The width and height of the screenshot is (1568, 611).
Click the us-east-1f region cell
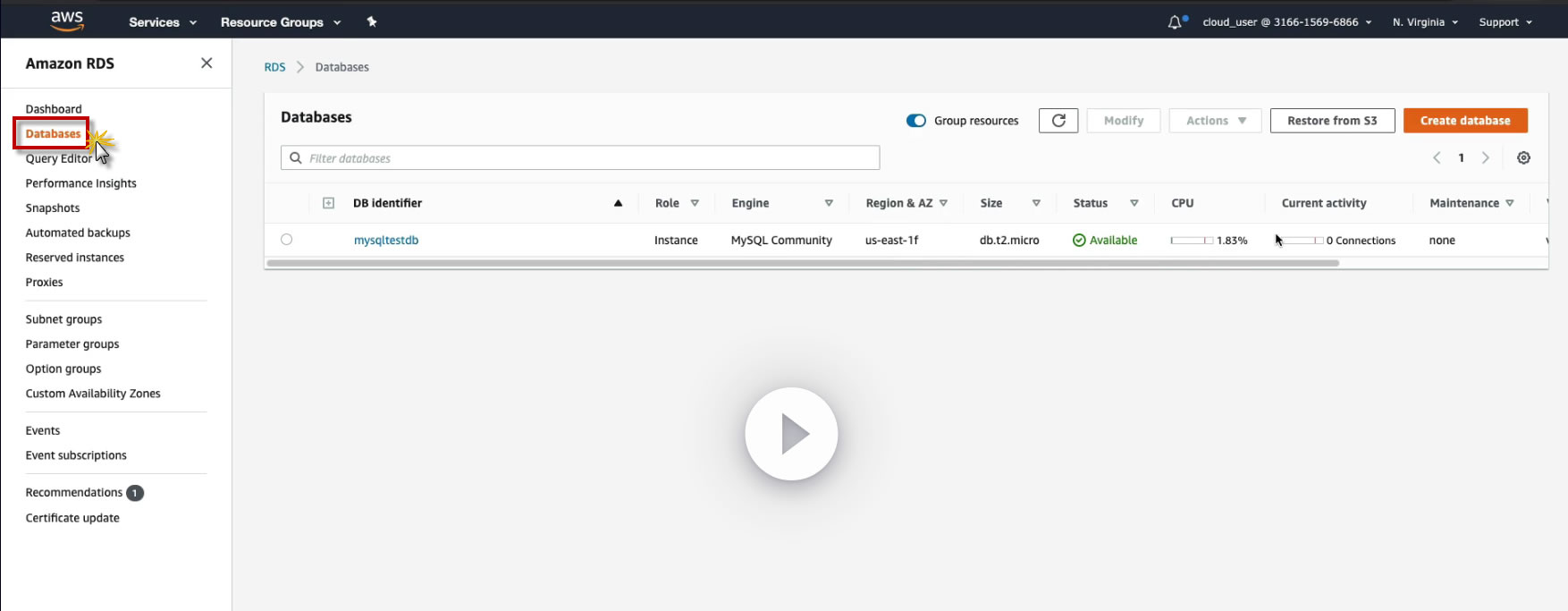click(891, 240)
